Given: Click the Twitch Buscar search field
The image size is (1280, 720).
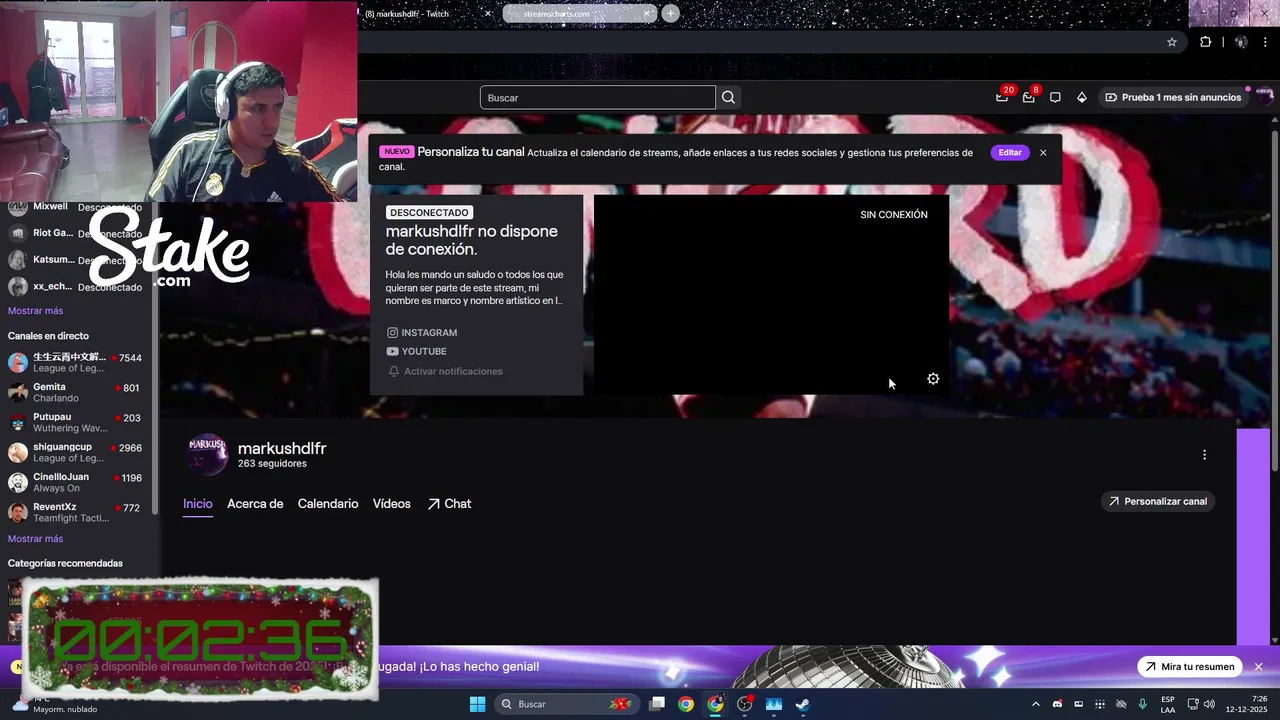Looking at the screenshot, I should coord(597,97).
